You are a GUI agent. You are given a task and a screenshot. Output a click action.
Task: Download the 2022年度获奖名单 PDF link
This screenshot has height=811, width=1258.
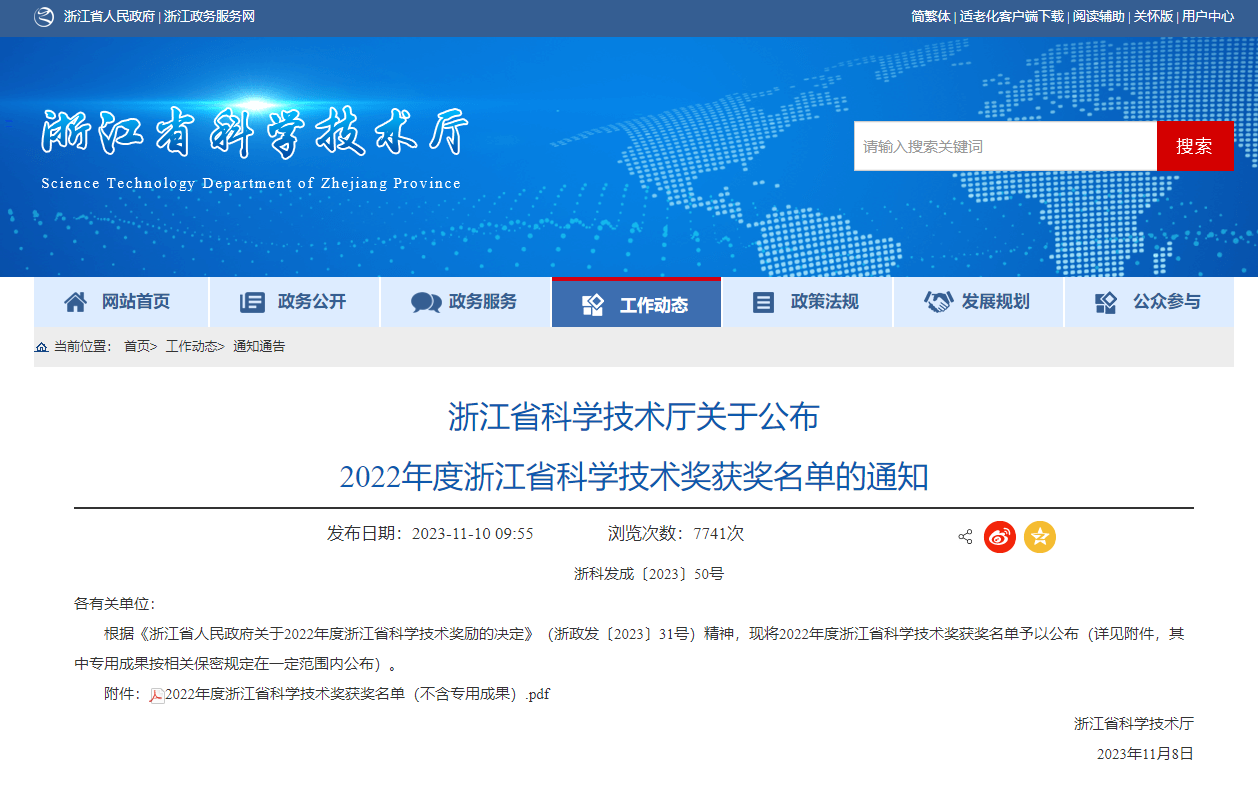(x=356, y=694)
